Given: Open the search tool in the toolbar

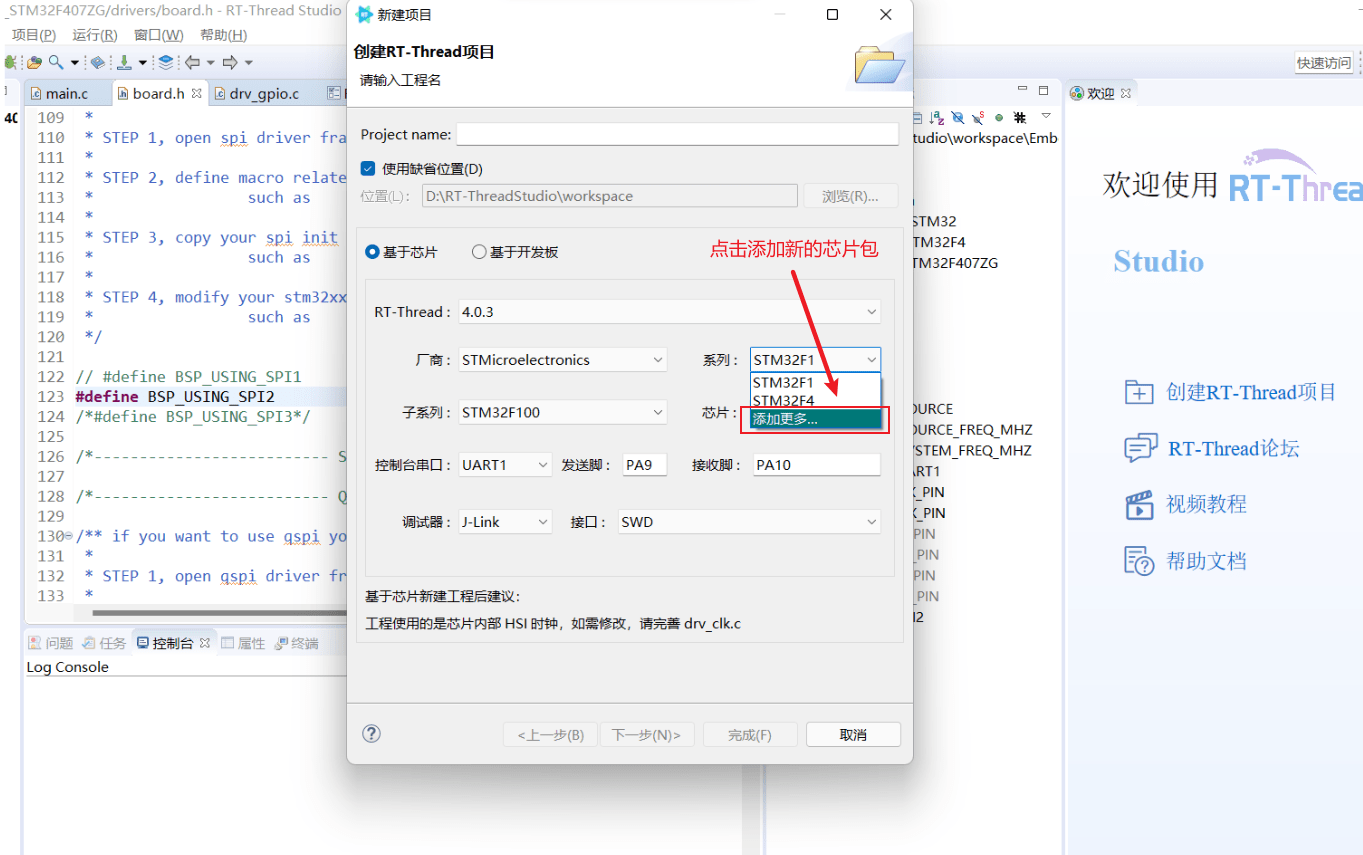Looking at the screenshot, I should click(x=54, y=62).
